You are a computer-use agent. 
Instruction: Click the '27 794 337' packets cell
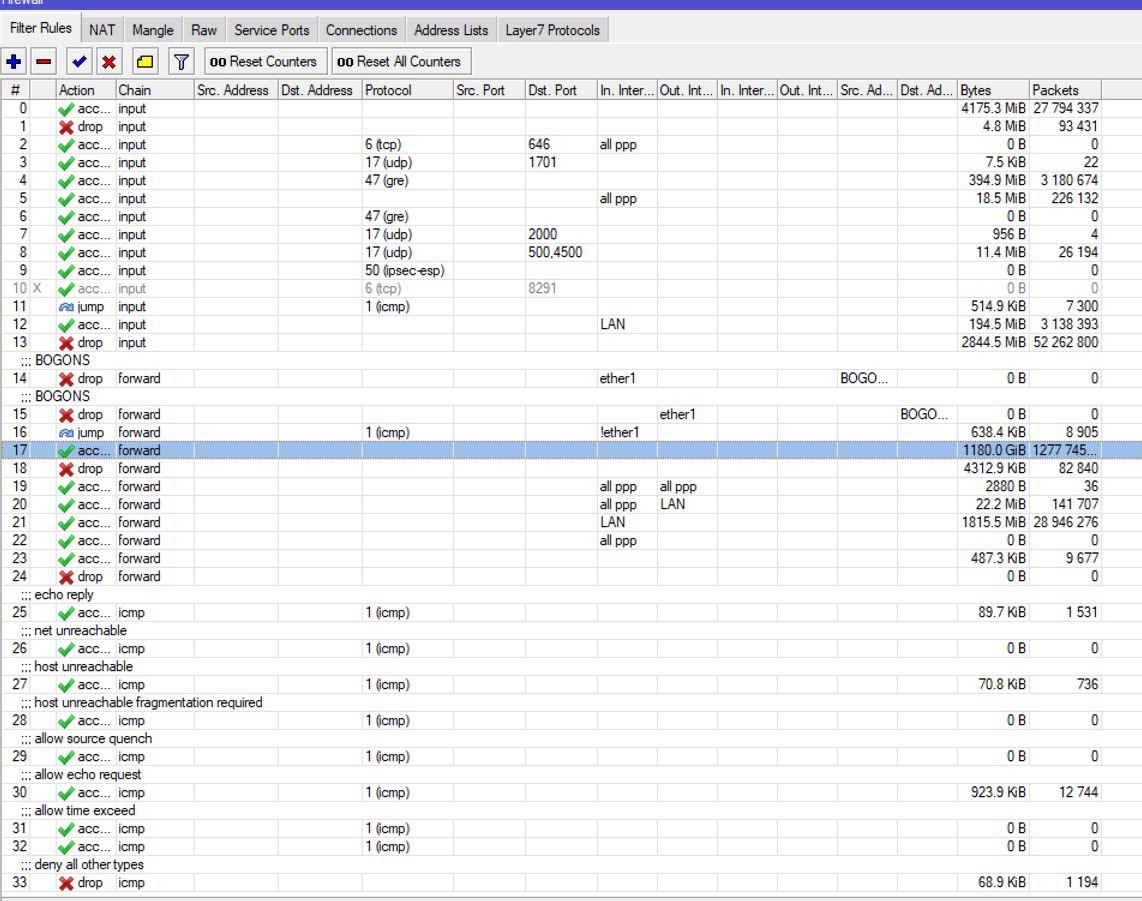[1066, 109]
